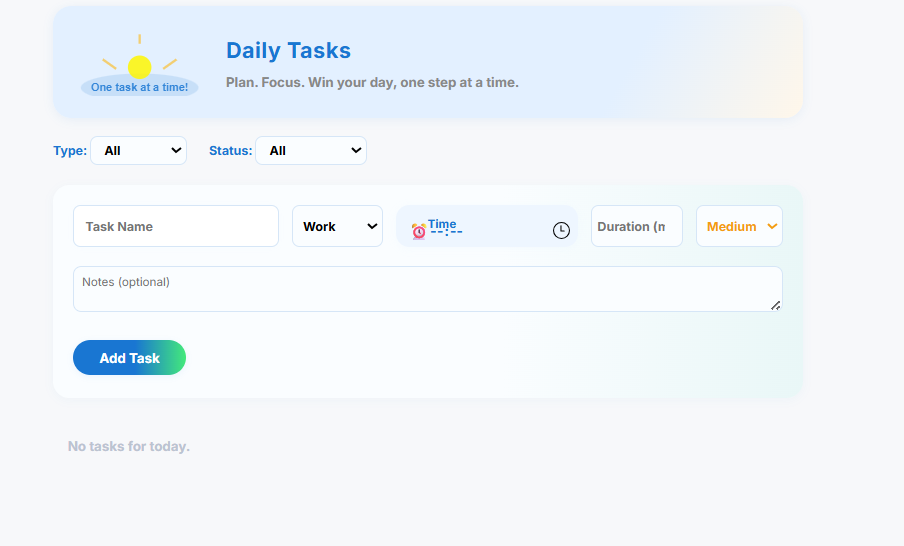This screenshot has height=546, width=904.
Task: Click the blue 'Time' label
Action: click(x=442, y=224)
